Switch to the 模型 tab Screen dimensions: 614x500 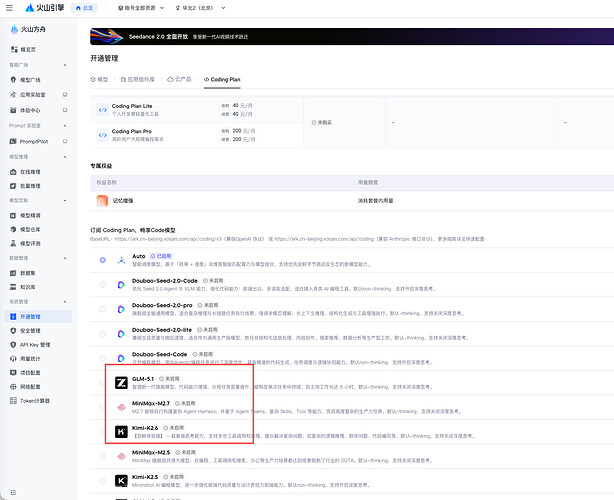click(x=99, y=79)
